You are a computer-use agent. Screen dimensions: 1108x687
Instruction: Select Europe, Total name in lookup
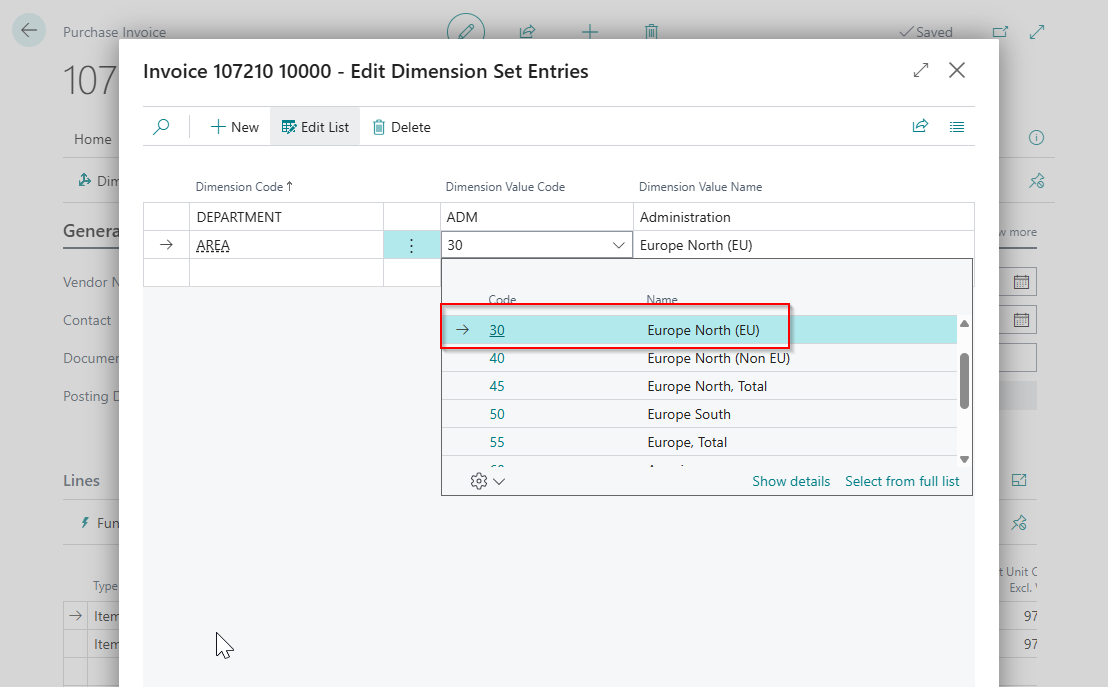click(x=687, y=442)
